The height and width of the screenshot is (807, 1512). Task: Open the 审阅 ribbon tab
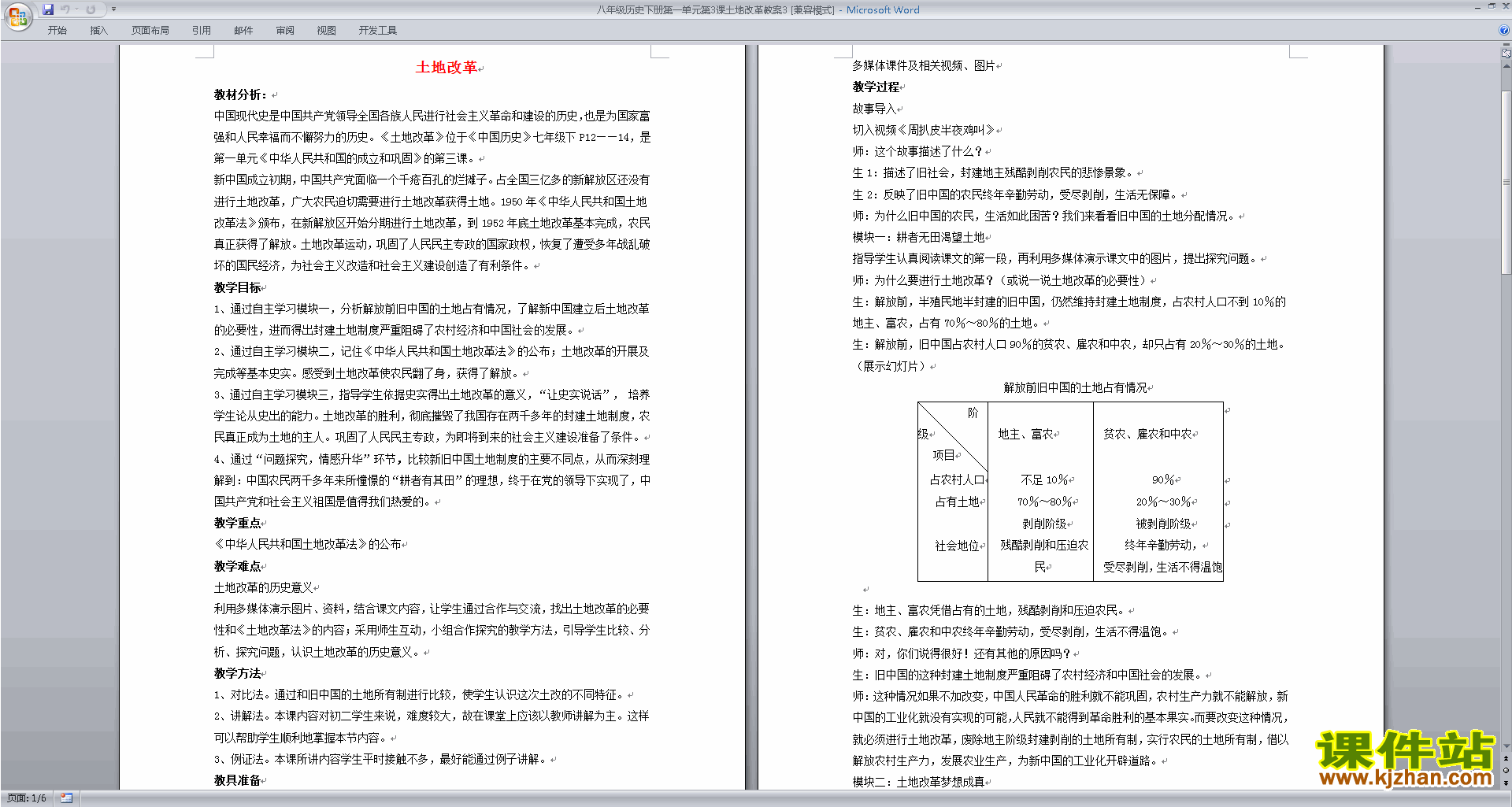coord(285,31)
